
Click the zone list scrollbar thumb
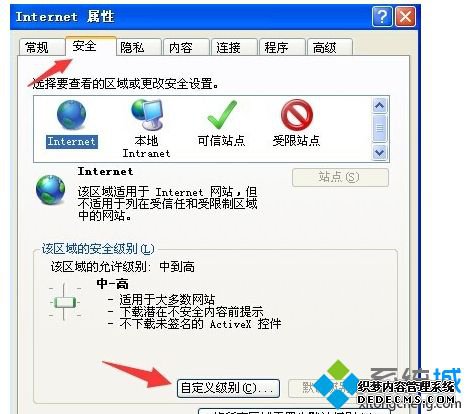coord(379,128)
